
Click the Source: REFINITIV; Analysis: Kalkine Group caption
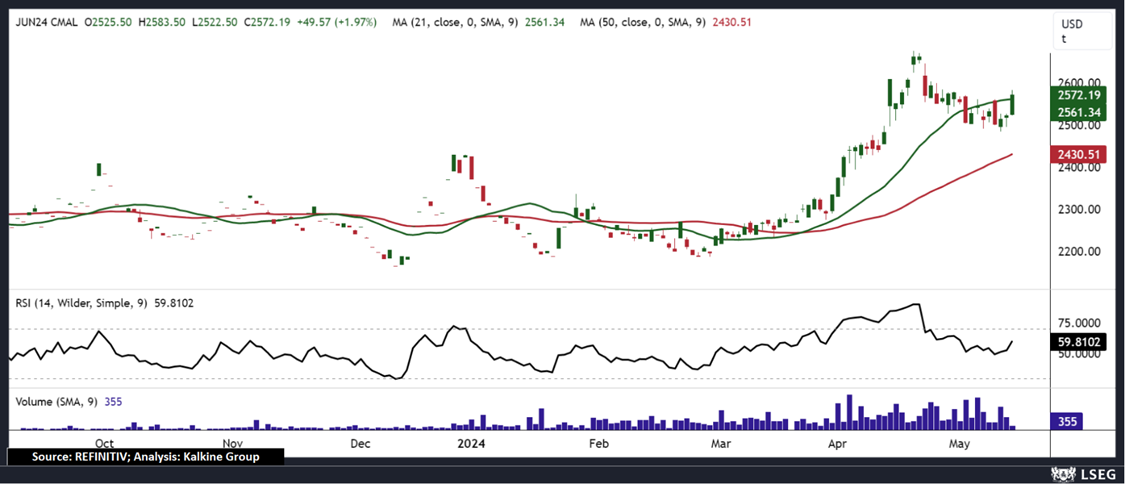[145, 457]
